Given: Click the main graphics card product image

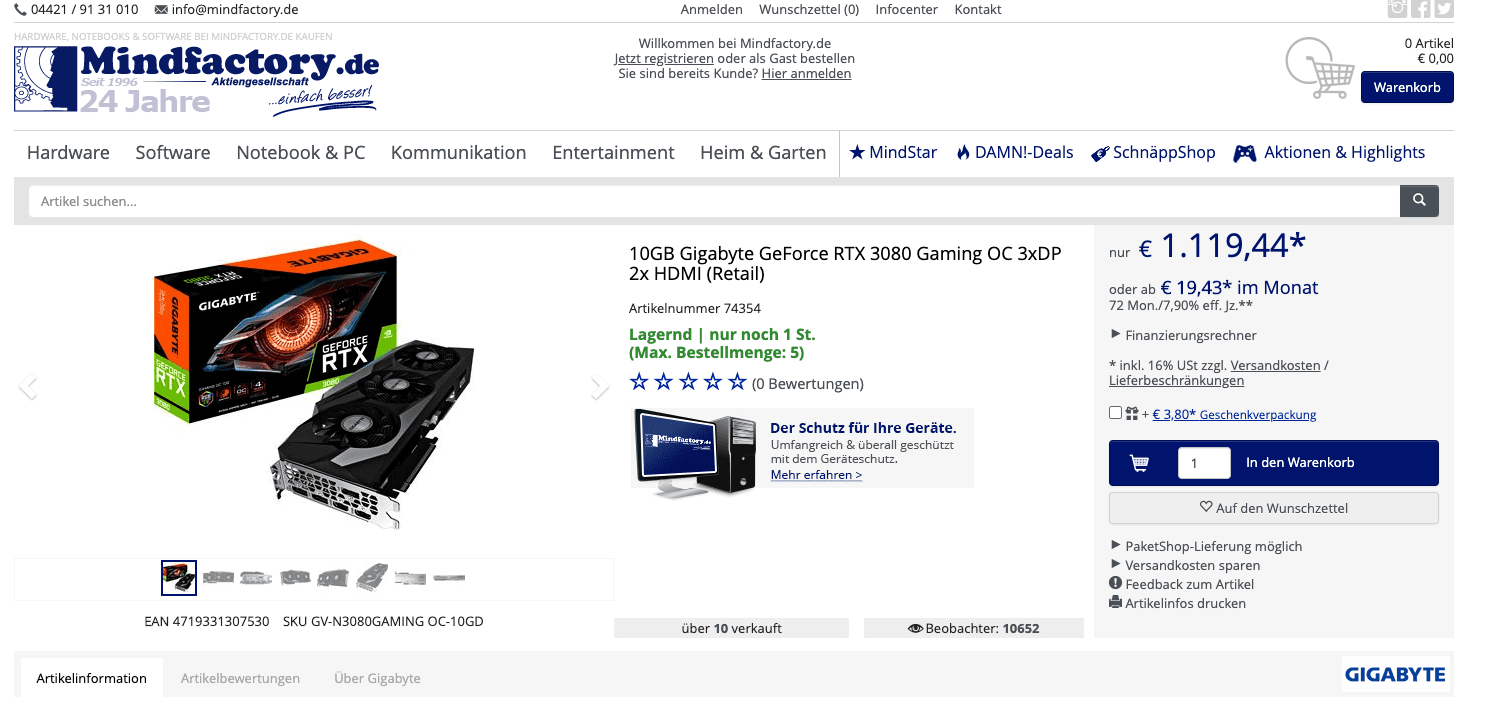Looking at the screenshot, I should coord(314,387).
